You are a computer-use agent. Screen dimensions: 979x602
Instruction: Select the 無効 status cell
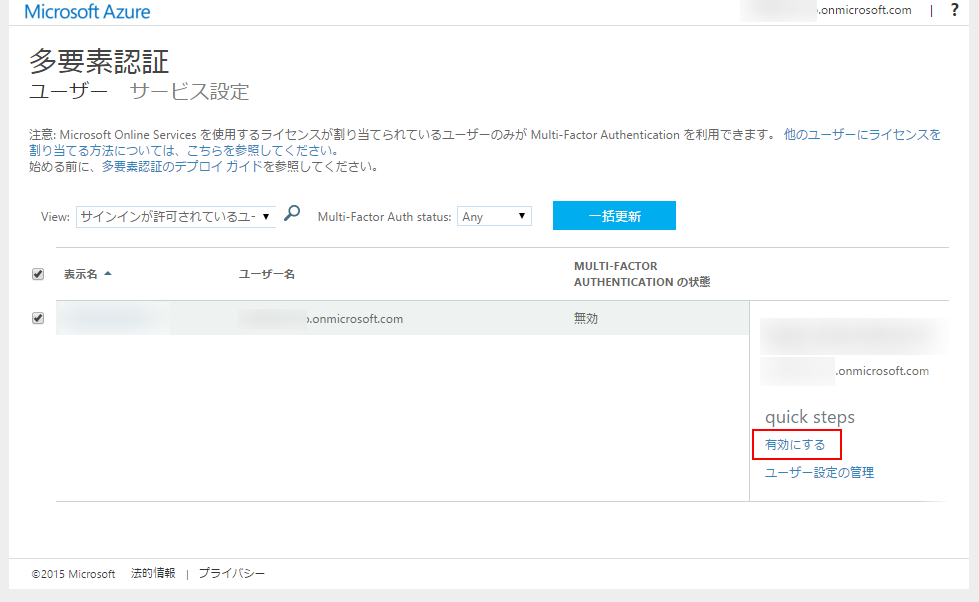click(586, 318)
